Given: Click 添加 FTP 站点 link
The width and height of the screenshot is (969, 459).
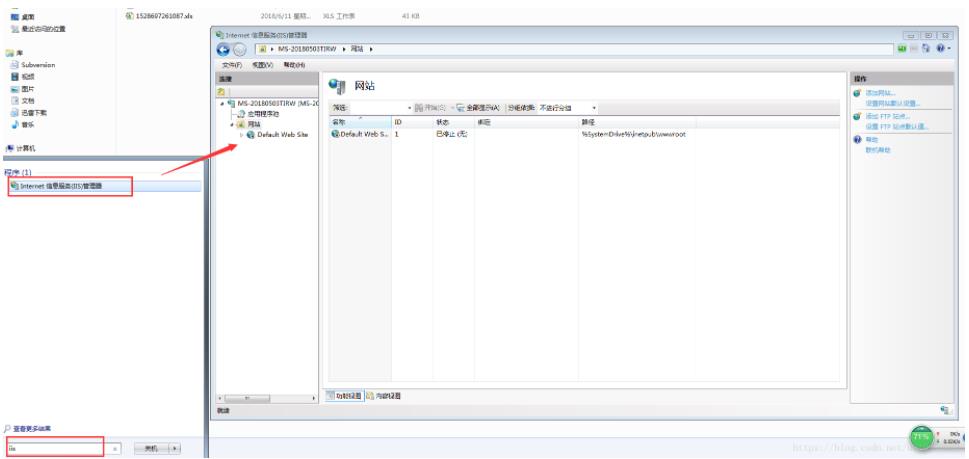Looking at the screenshot, I should point(888,116).
